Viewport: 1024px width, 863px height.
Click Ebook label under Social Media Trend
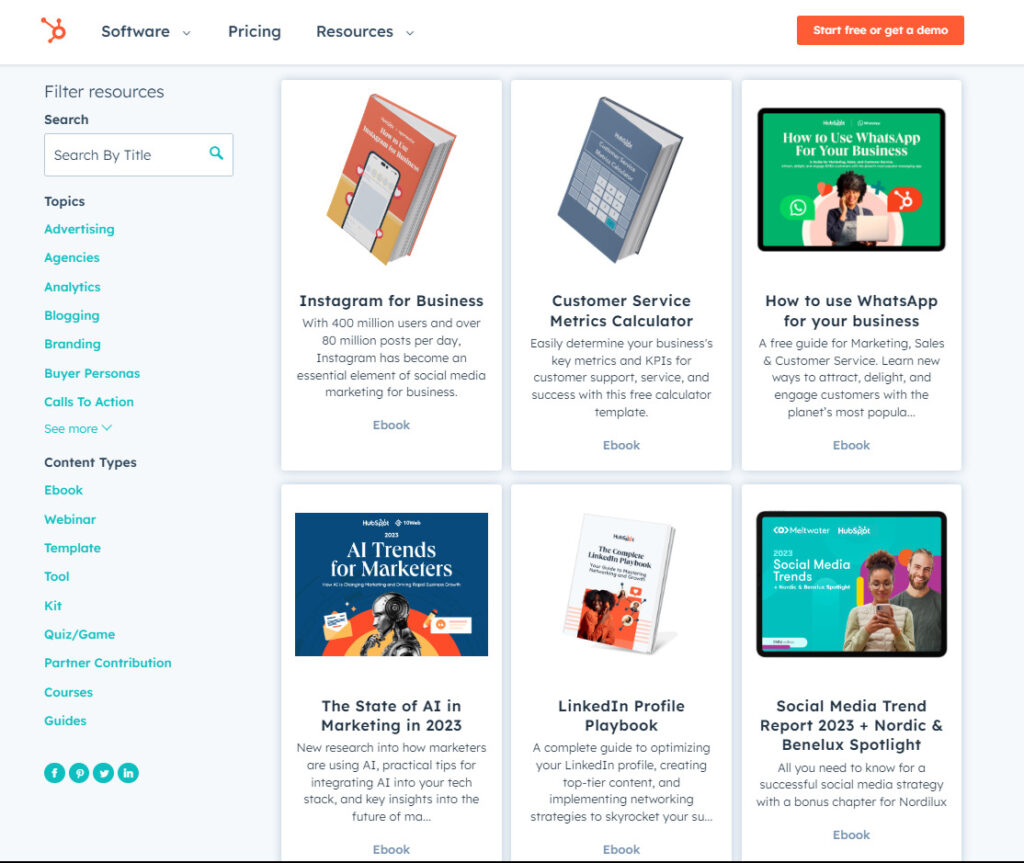[x=851, y=836]
